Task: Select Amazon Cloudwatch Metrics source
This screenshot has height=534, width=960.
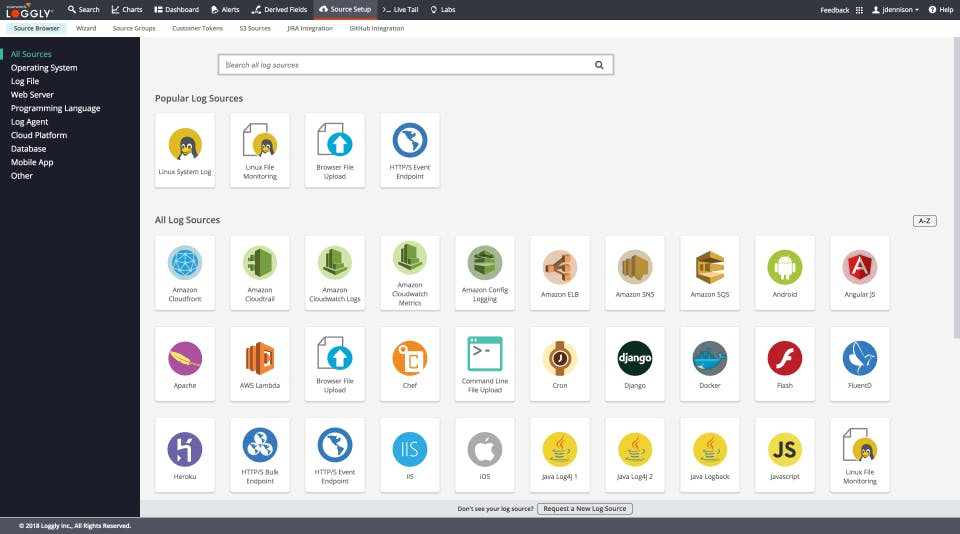Action: coord(410,273)
